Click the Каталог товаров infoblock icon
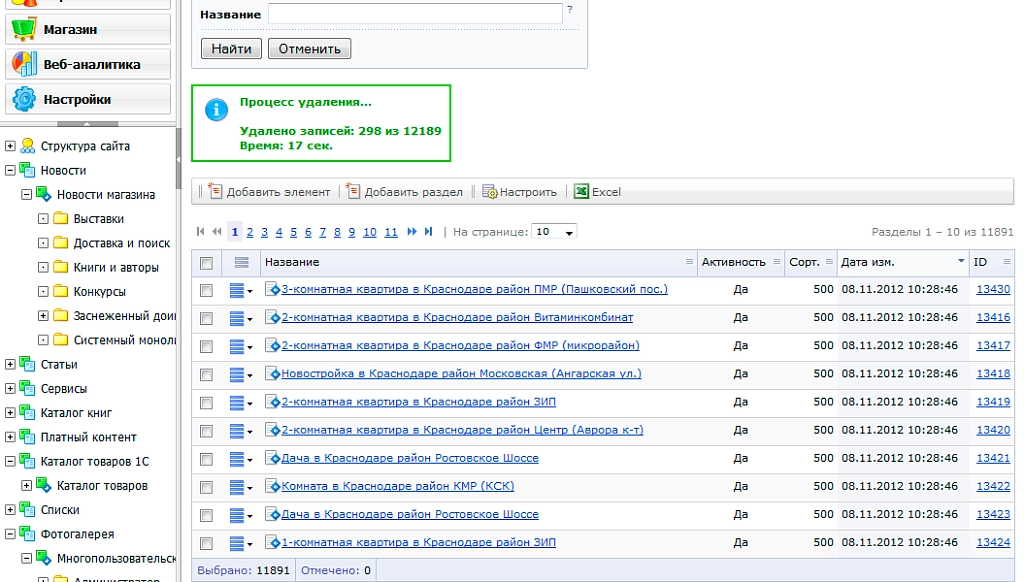Image resolution: width=1024 pixels, height=582 pixels. click(x=43, y=485)
